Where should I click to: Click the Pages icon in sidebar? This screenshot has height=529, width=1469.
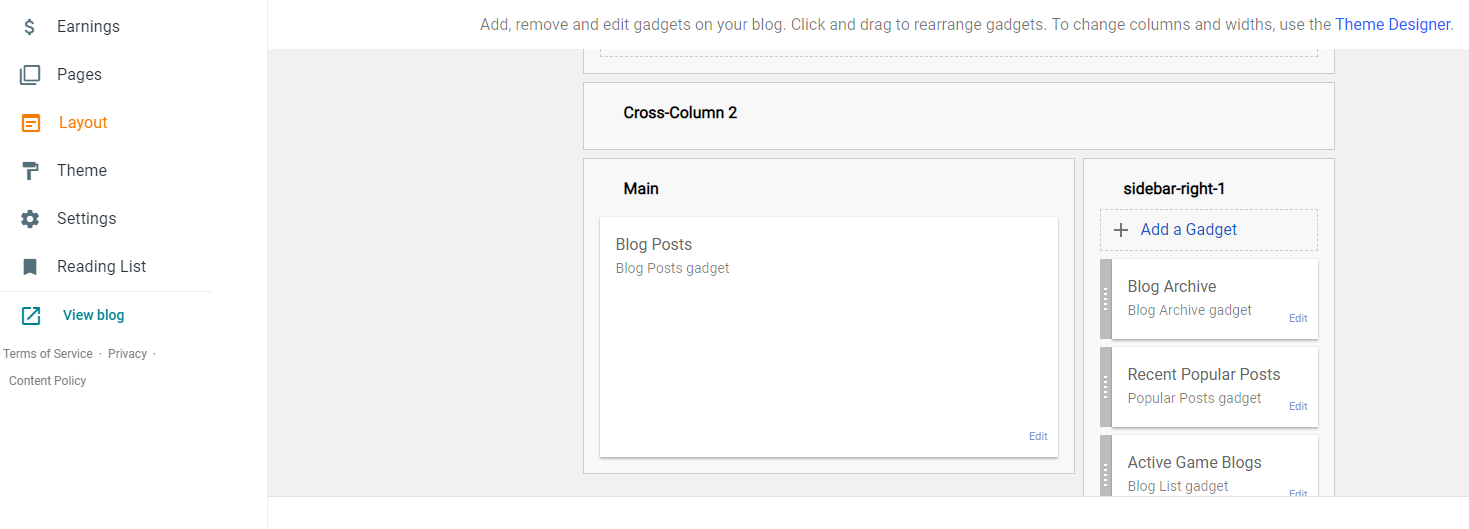(x=30, y=75)
